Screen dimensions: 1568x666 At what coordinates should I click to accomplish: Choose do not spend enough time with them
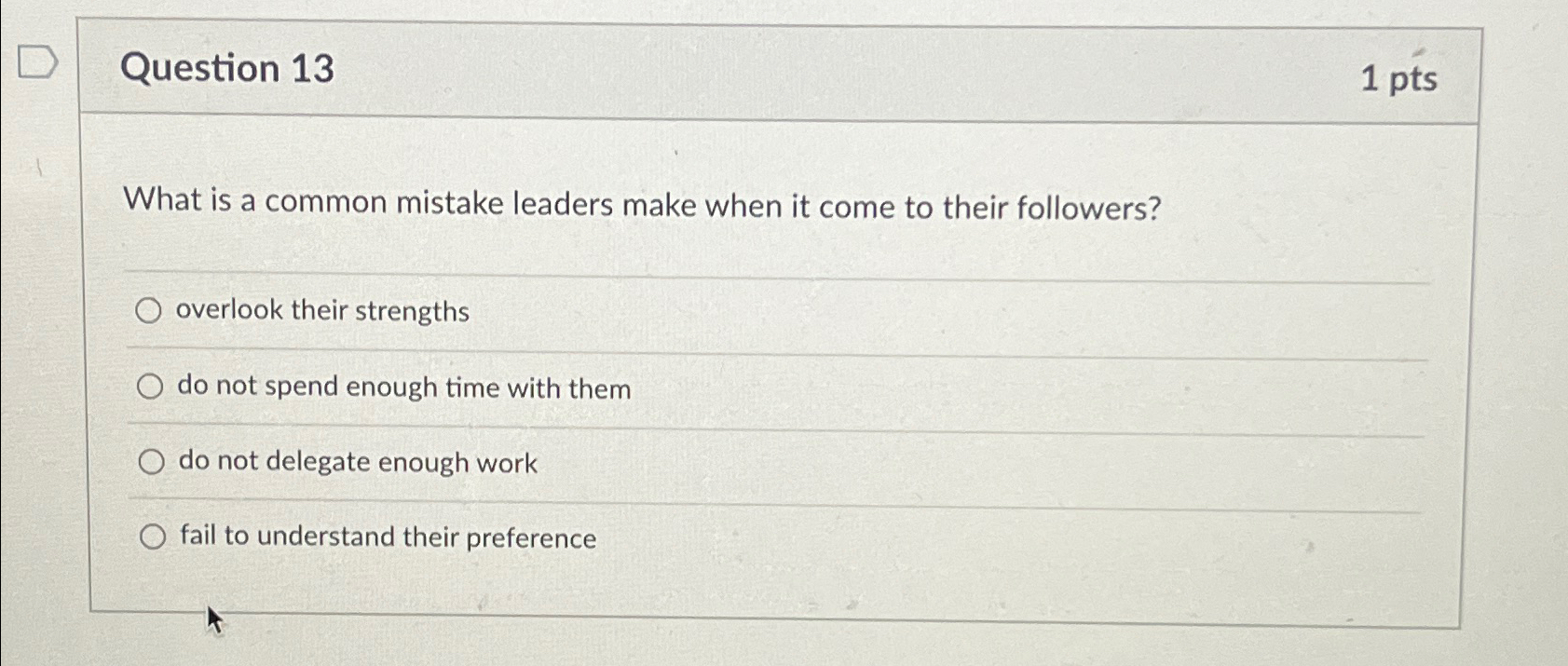tap(151, 387)
